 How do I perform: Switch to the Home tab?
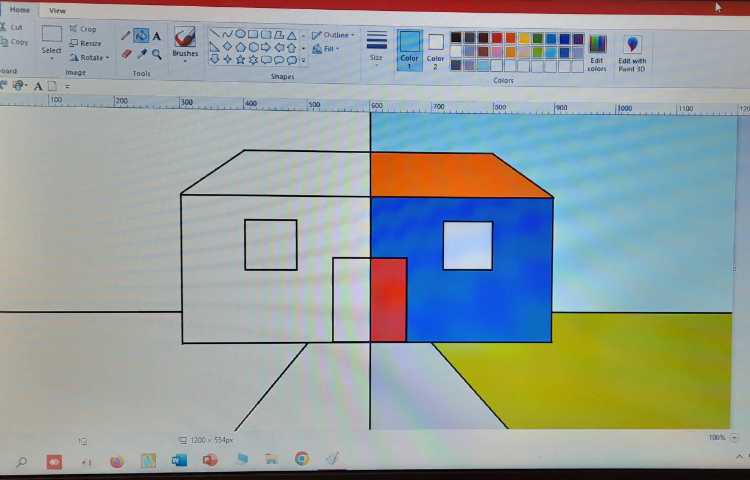(20, 10)
